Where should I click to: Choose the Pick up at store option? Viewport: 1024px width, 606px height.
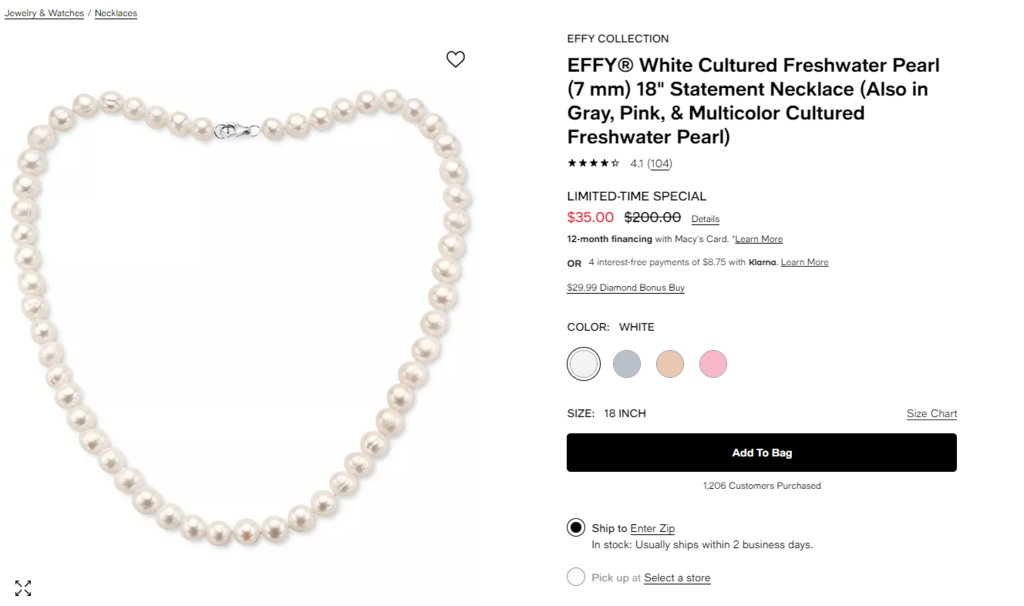click(576, 577)
